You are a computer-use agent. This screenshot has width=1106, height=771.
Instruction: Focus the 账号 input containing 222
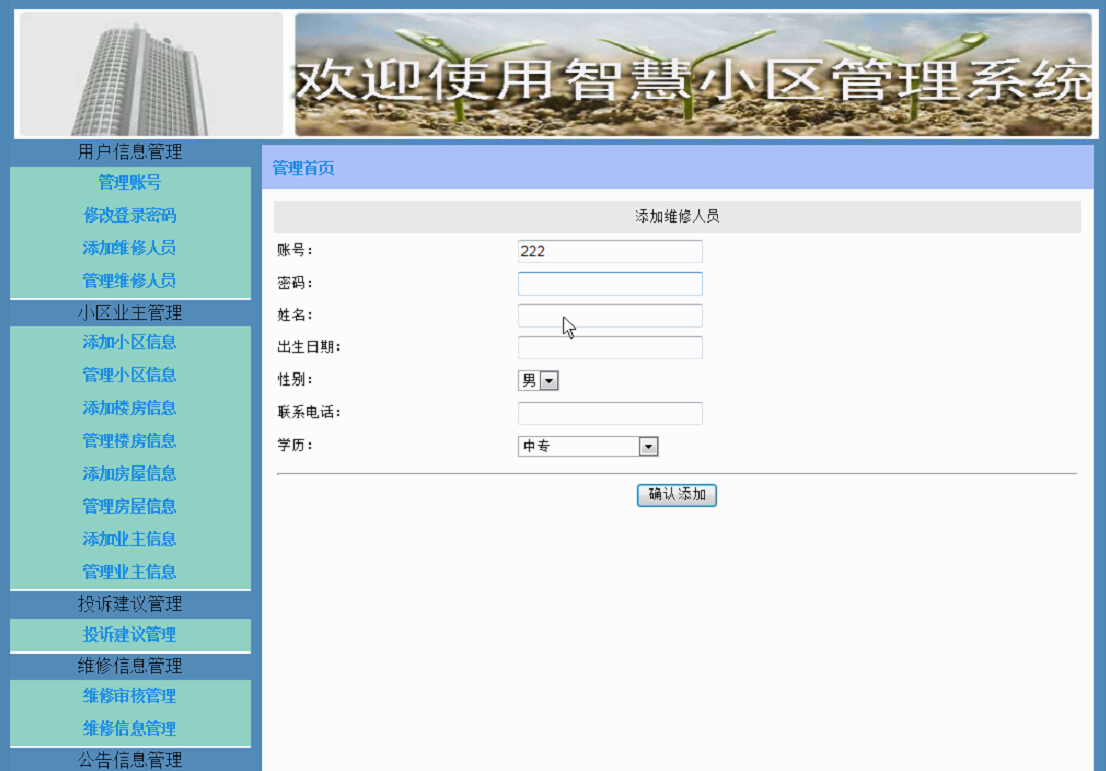[610, 251]
